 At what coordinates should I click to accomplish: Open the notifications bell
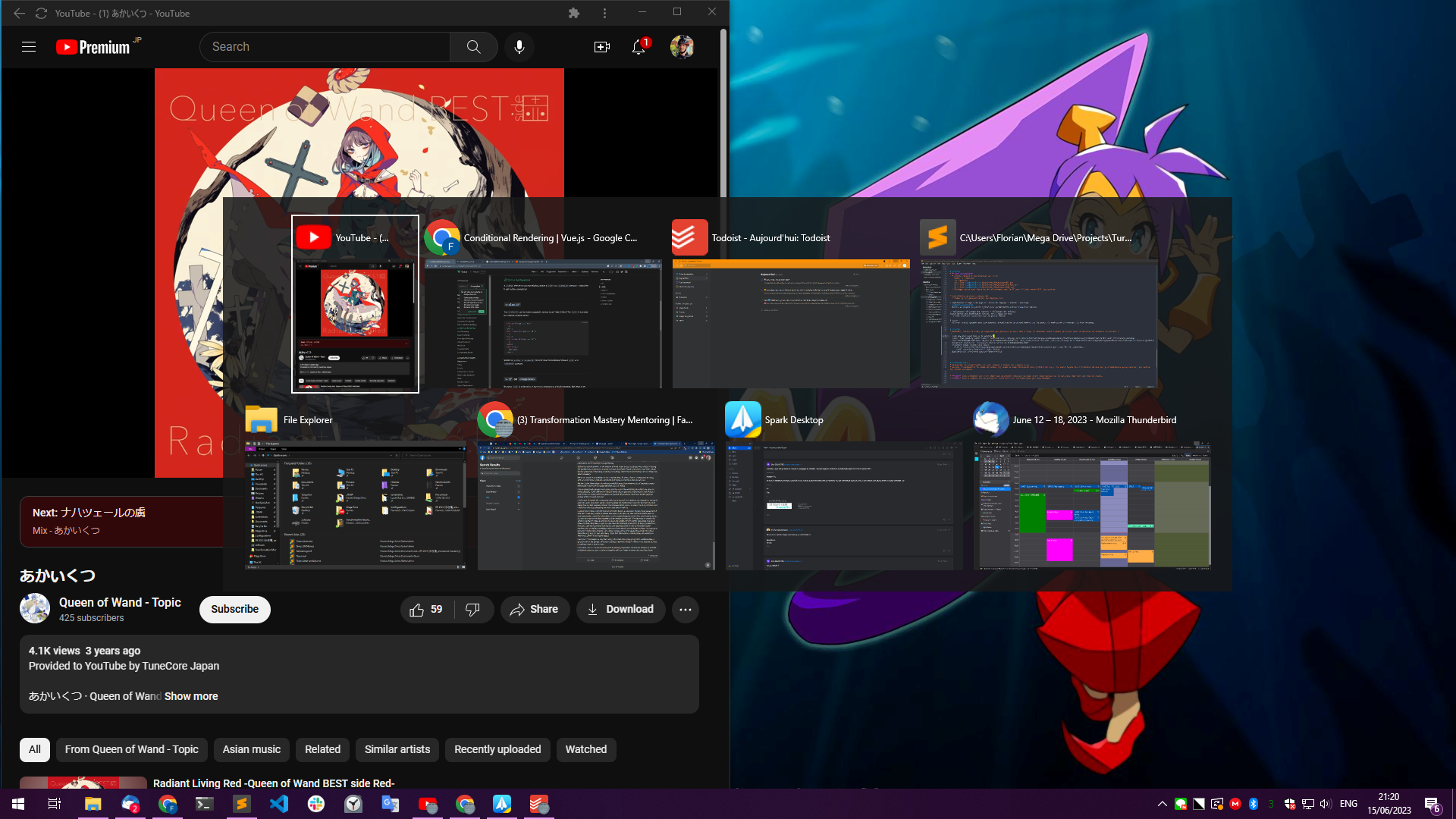pyautogui.click(x=639, y=47)
